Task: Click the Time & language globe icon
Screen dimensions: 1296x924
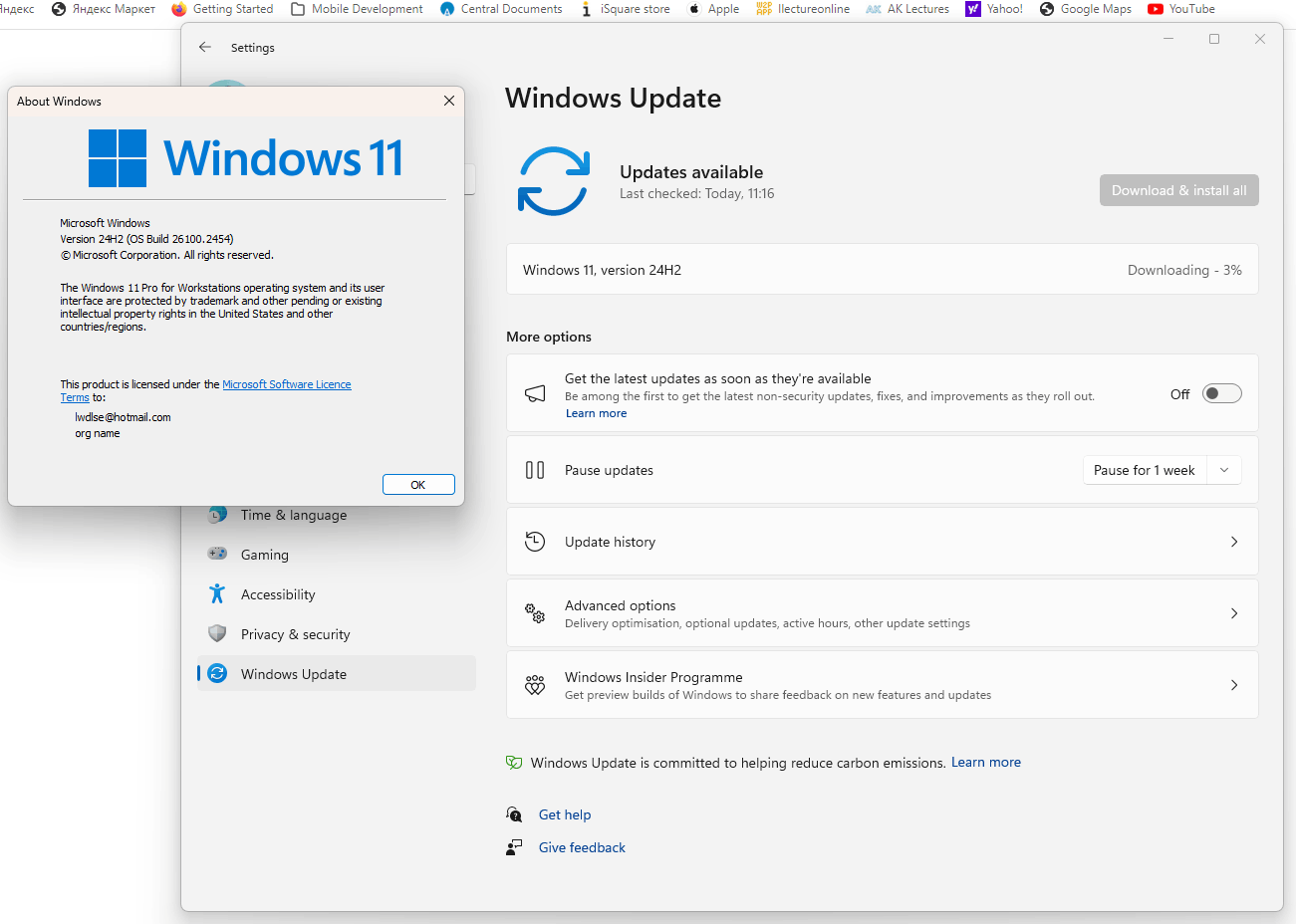Action: click(x=217, y=515)
